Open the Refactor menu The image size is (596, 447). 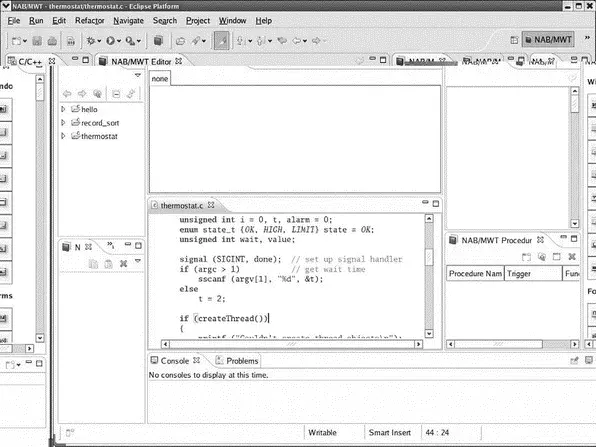(90, 21)
